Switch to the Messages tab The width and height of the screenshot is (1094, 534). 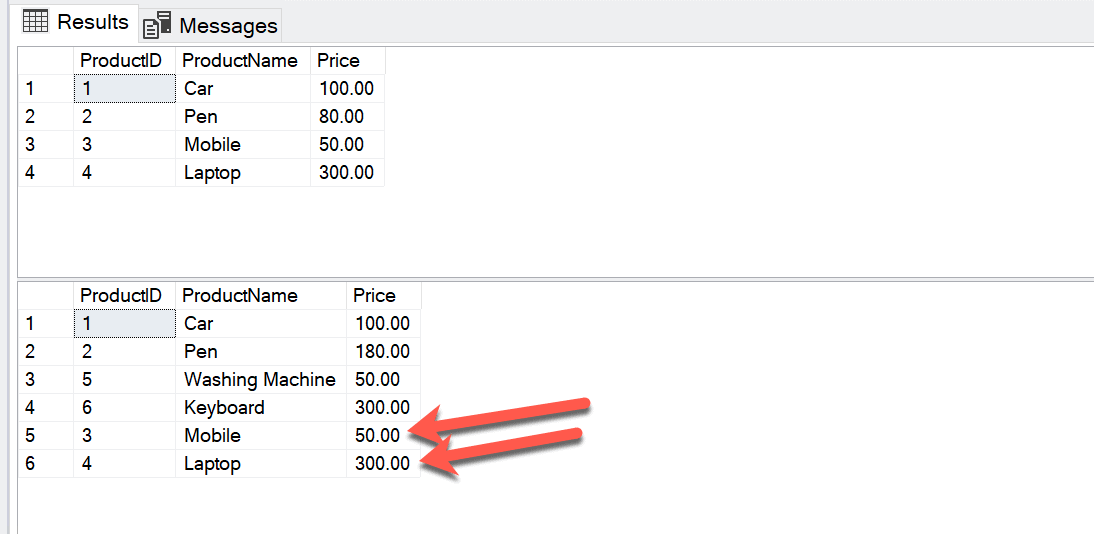tap(227, 26)
